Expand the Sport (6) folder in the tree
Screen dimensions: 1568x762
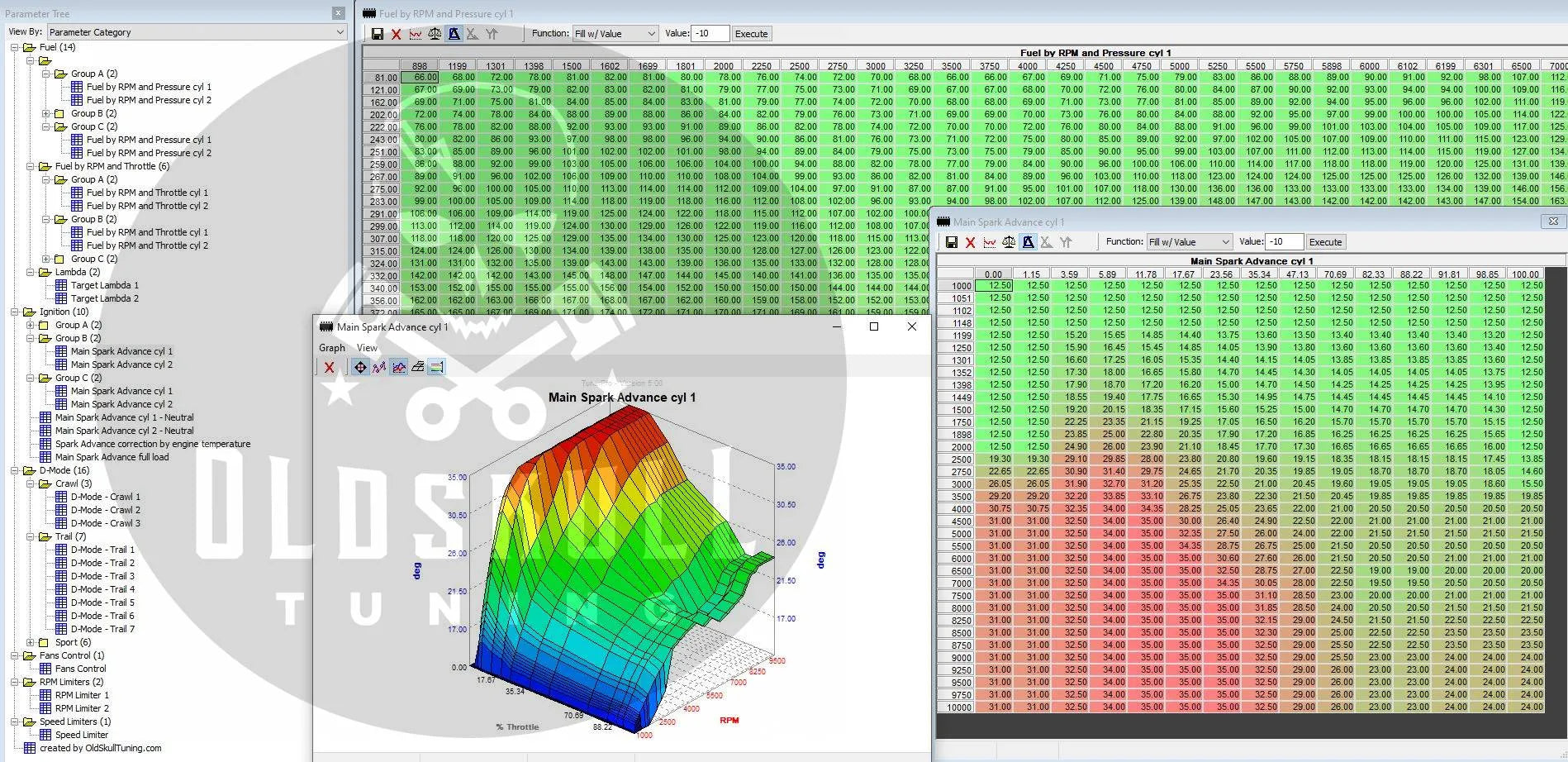[31, 642]
